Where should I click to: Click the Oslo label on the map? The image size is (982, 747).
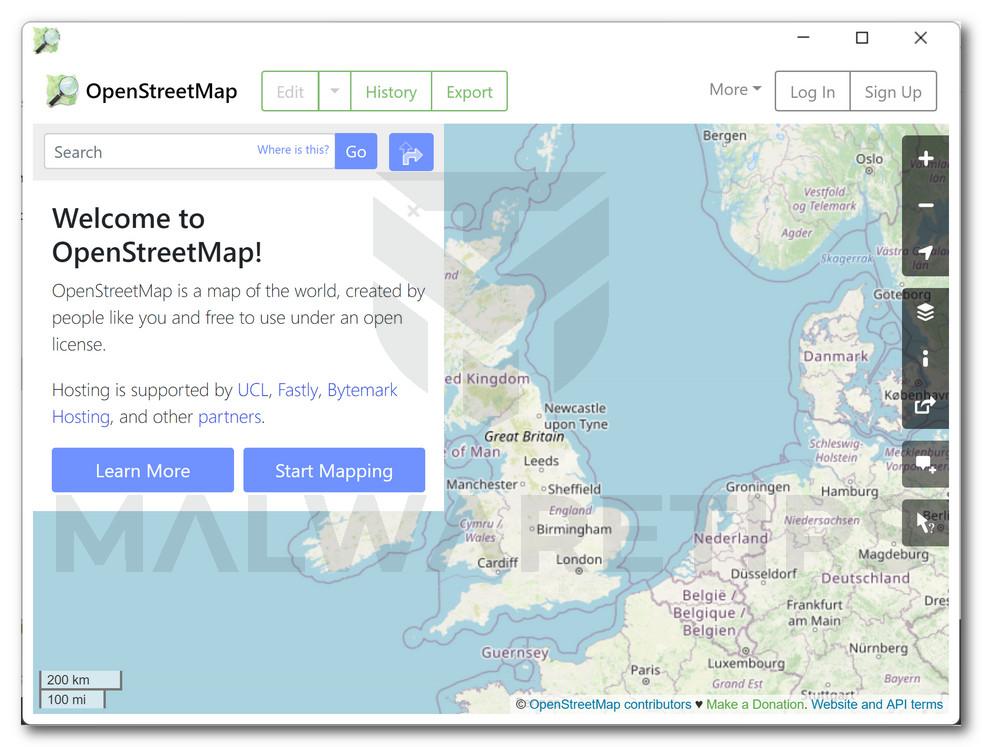pos(869,159)
